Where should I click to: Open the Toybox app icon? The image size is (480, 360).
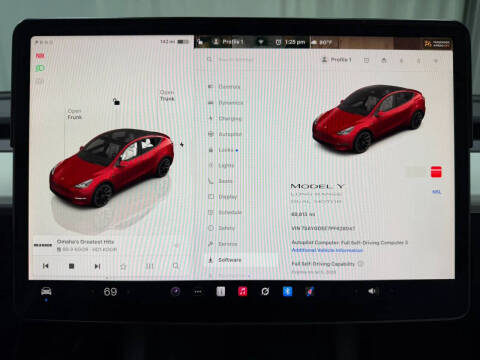tap(310, 292)
